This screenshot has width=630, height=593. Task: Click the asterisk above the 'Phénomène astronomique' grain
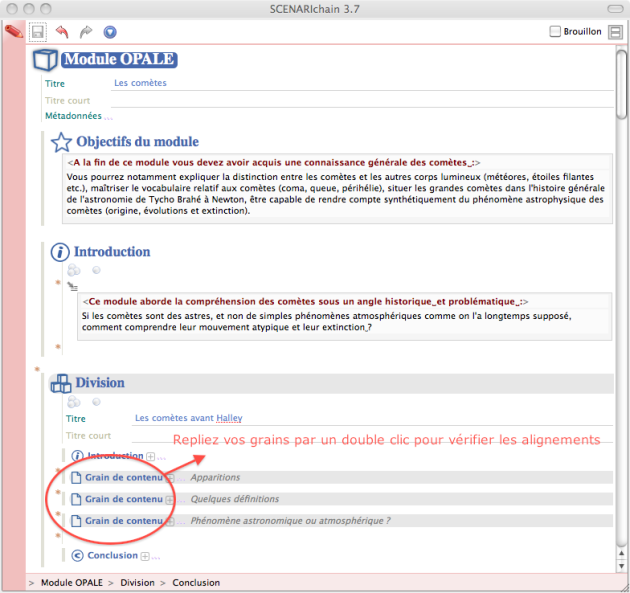58,513
